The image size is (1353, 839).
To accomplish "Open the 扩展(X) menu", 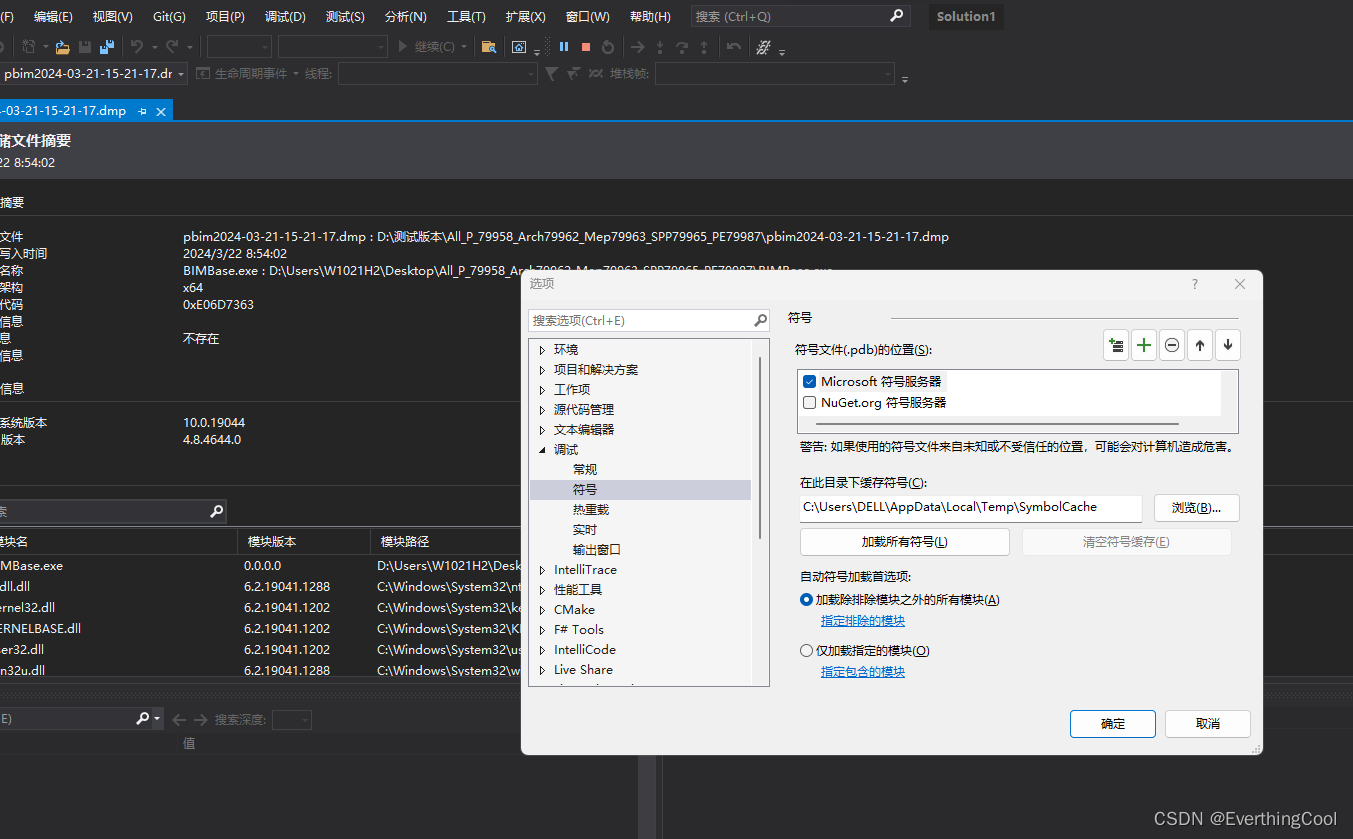I will tap(525, 17).
